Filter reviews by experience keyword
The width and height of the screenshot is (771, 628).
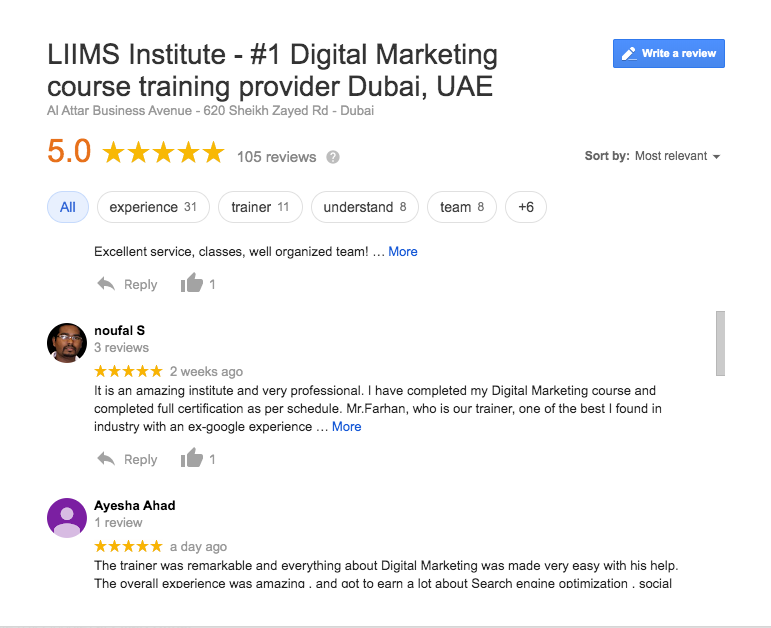tap(153, 207)
